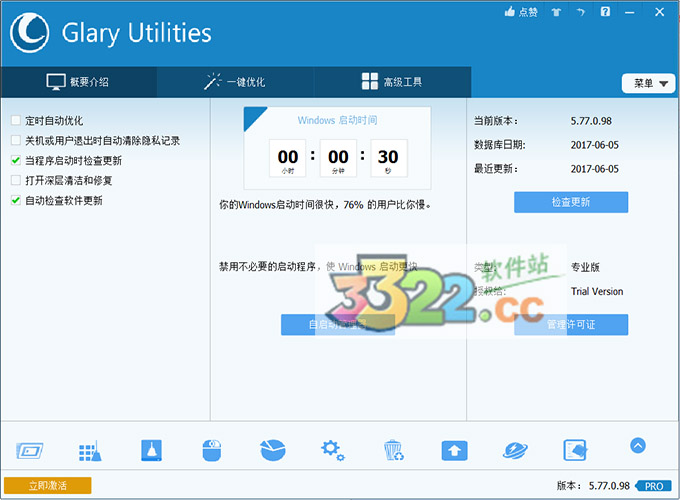This screenshot has height=500, width=680.
Task: Enable 定时自动优化 checkbox
Action: (16, 120)
